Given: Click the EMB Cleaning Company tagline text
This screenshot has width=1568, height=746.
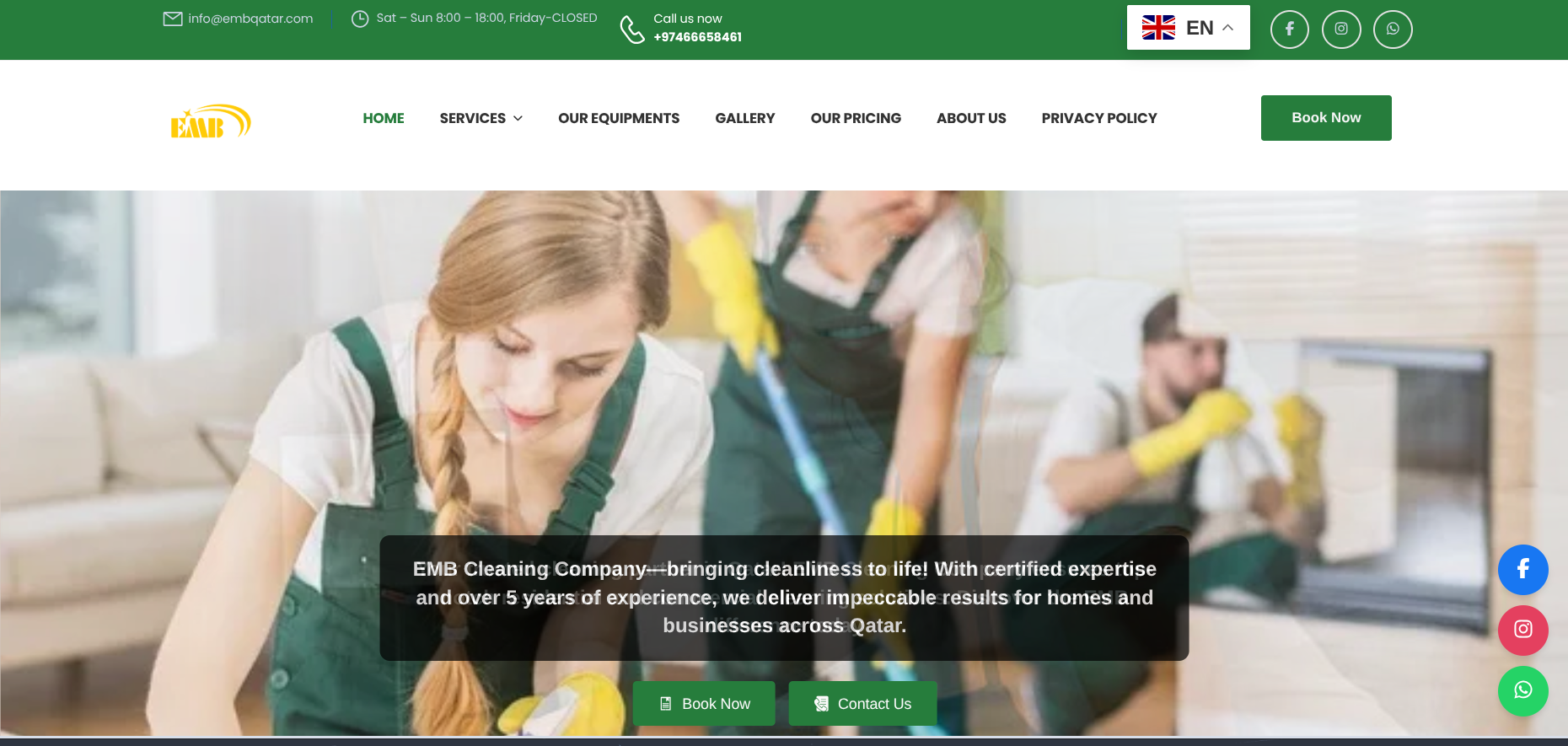Looking at the screenshot, I should click(x=784, y=598).
